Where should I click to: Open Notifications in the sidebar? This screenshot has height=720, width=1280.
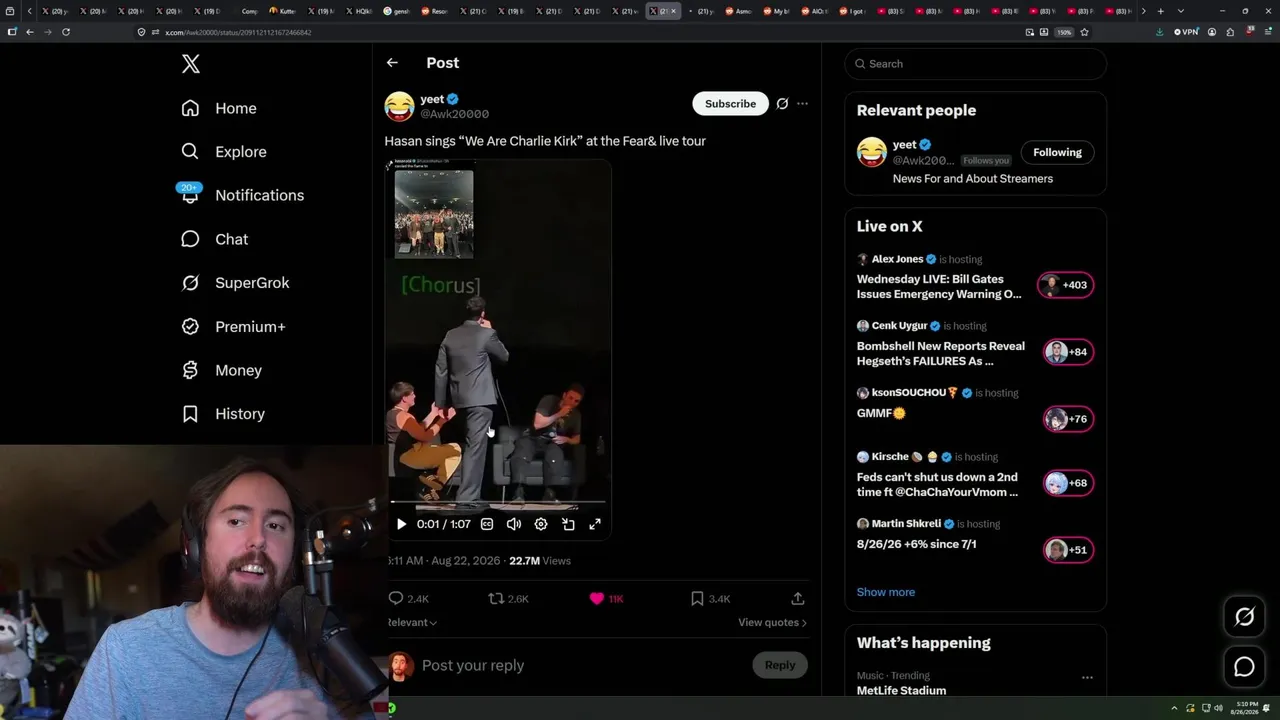pos(242,195)
